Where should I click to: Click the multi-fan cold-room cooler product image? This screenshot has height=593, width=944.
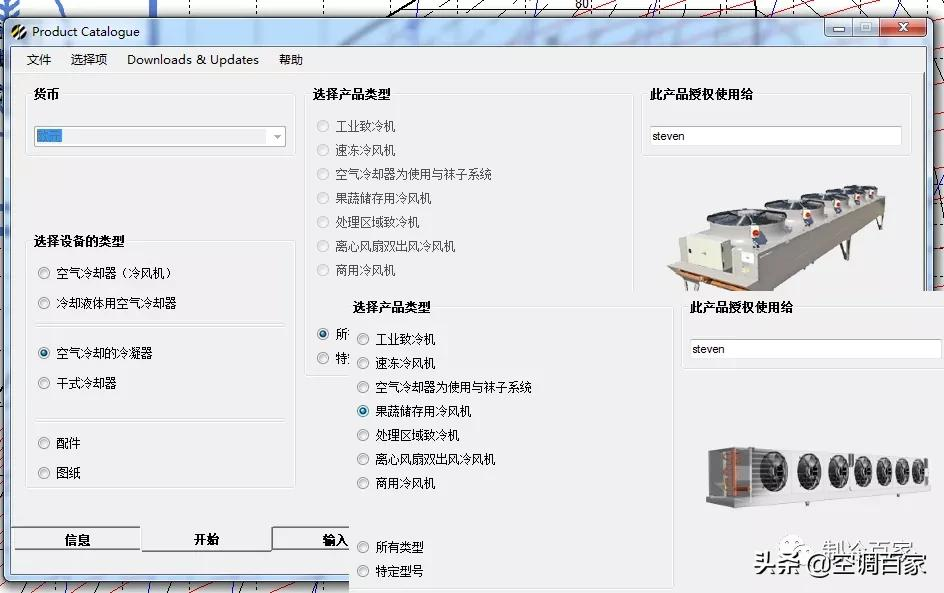pyautogui.click(x=818, y=475)
